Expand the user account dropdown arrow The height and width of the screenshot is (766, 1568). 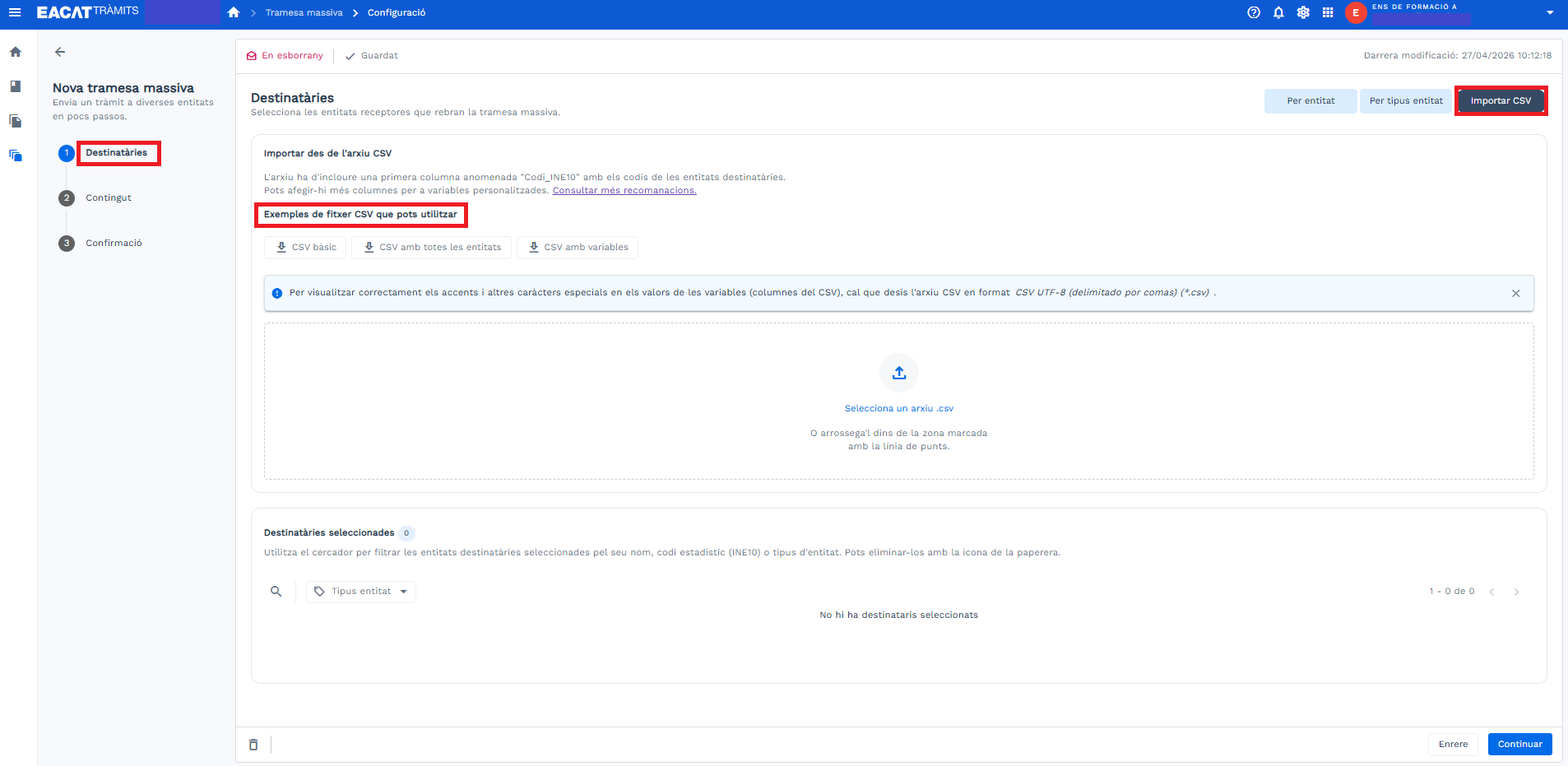(1550, 12)
